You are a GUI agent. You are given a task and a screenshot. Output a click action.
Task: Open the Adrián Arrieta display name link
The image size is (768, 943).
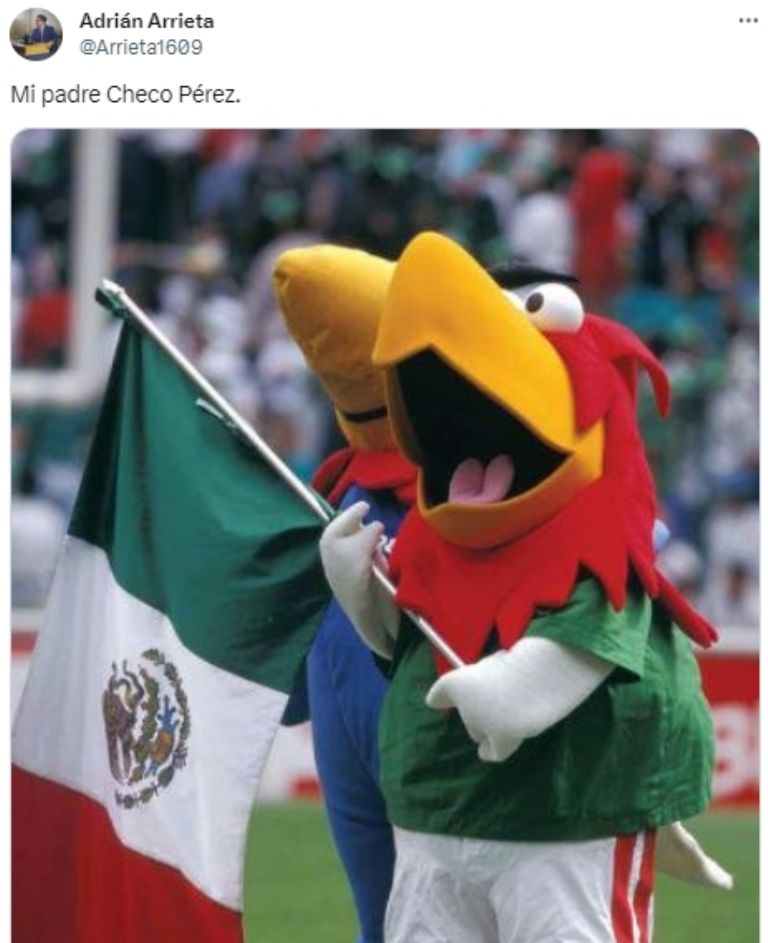click(x=147, y=21)
